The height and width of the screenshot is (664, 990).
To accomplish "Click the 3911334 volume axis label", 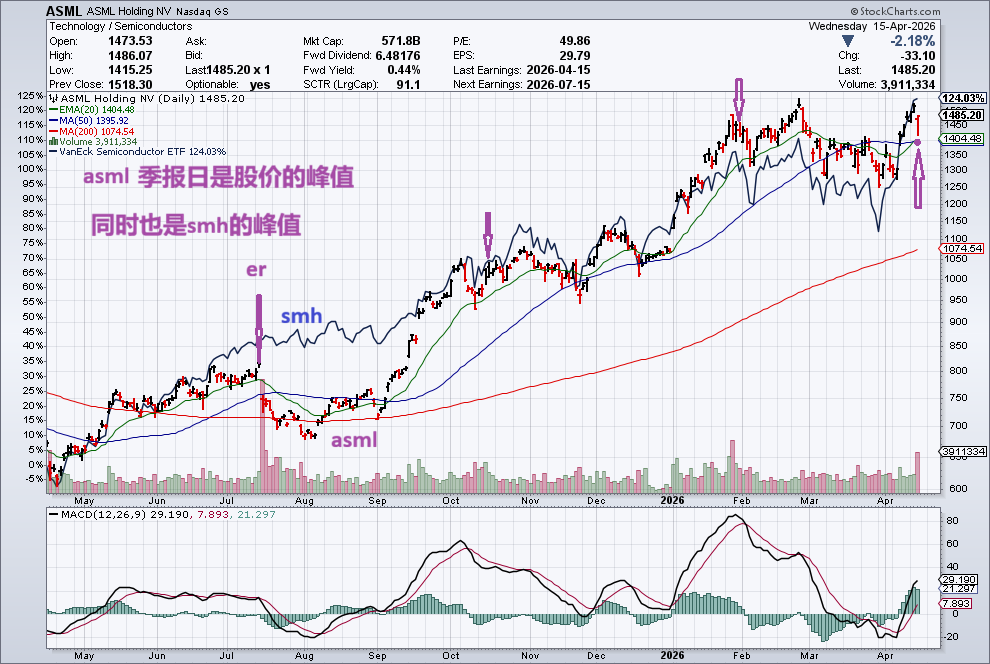I will point(962,452).
